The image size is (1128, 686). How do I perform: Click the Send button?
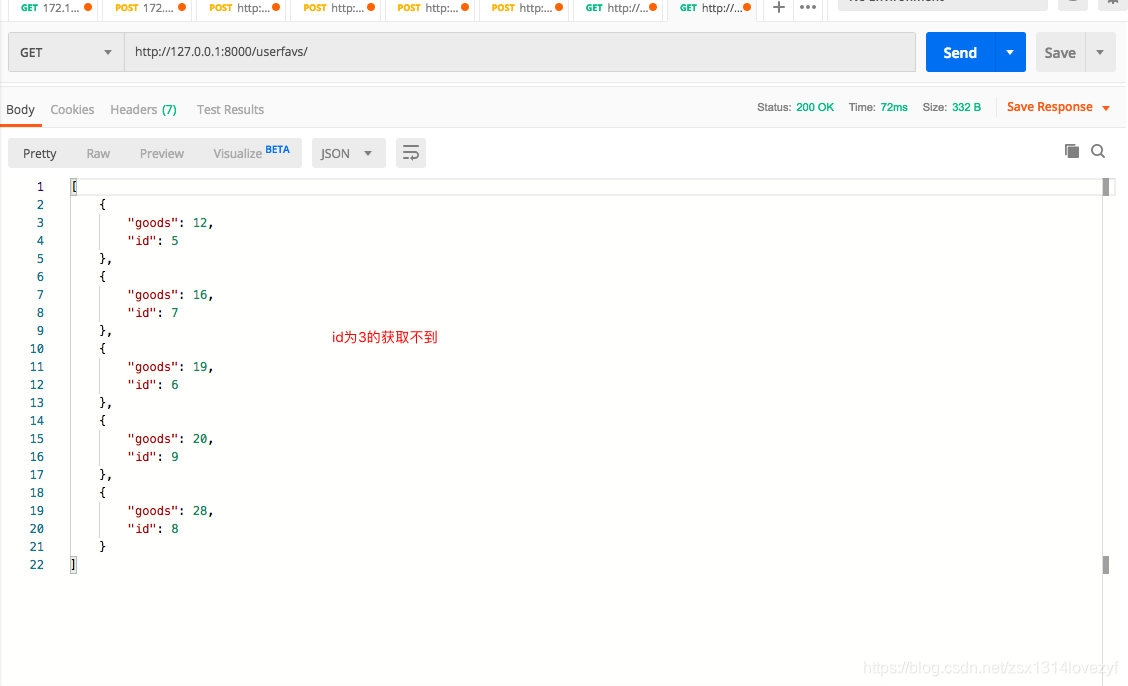point(959,51)
